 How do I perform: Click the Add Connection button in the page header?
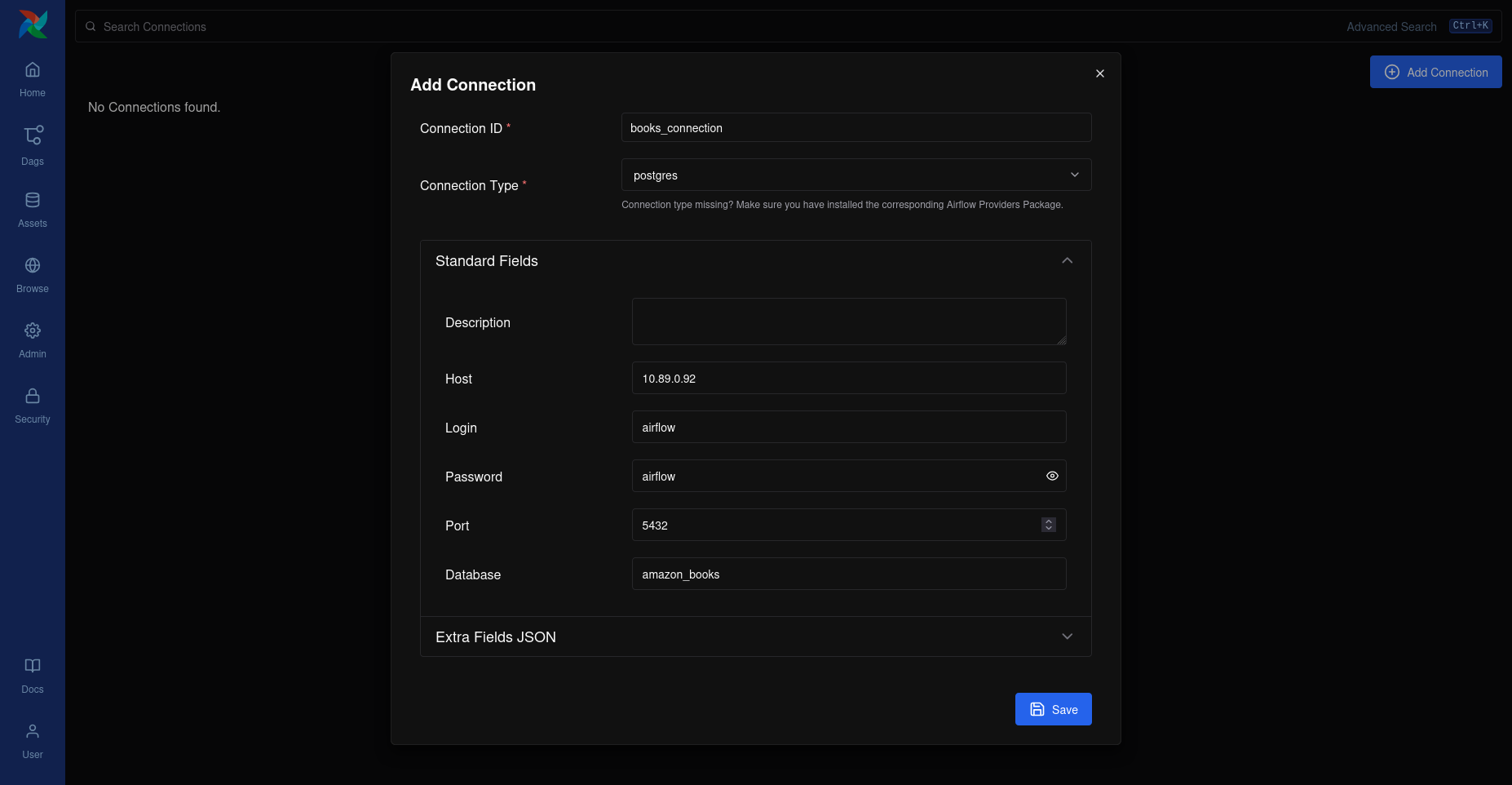1435,72
